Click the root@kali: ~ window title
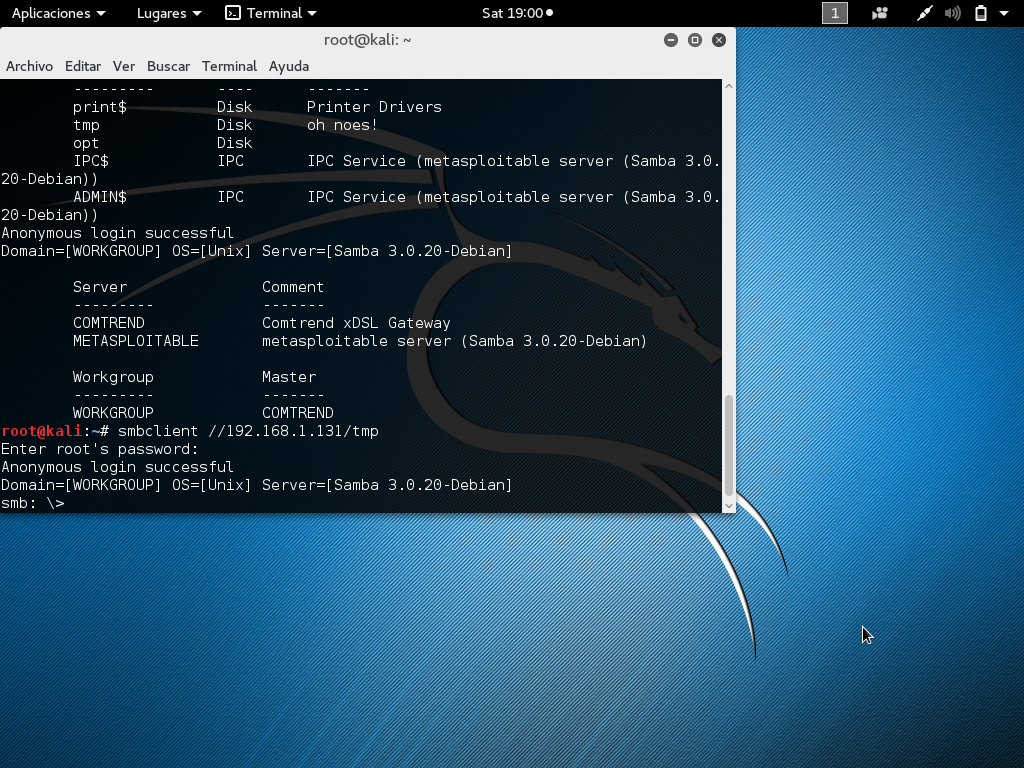Viewport: 1024px width, 768px height. [x=368, y=40]
